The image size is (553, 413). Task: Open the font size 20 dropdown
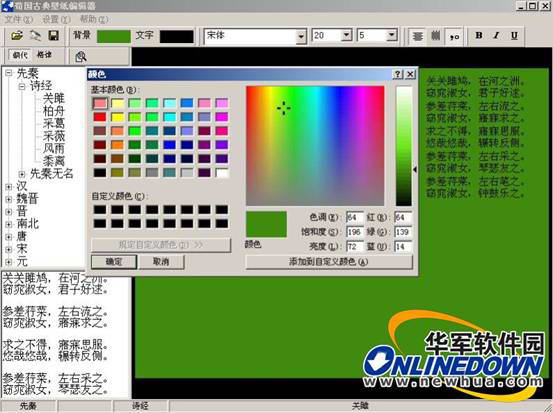(x=347, y=35)
